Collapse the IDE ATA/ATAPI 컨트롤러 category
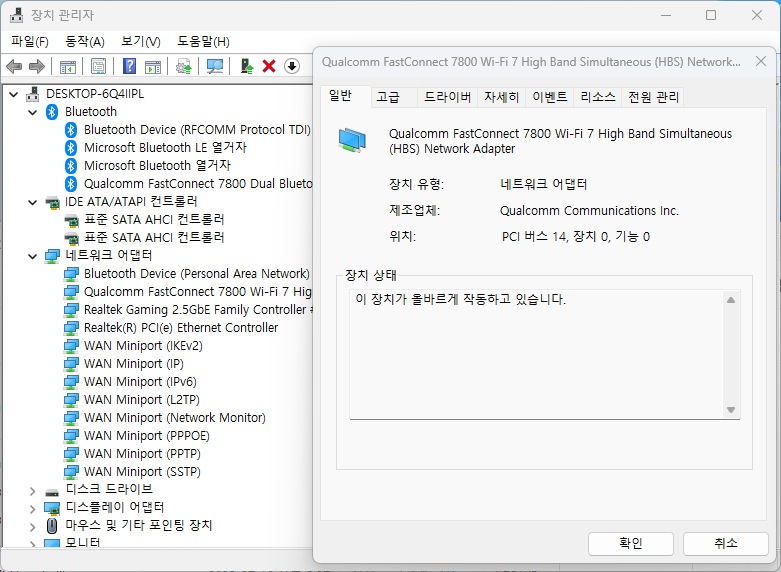The height and width of the screenshot is (572, 781). (33, 202)
